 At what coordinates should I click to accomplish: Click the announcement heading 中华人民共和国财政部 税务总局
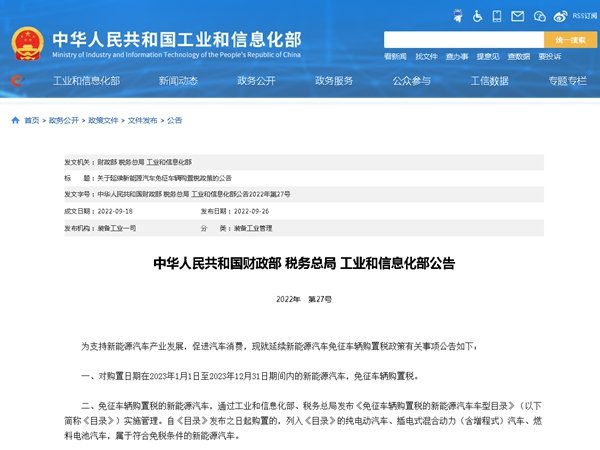coord(304,263)
